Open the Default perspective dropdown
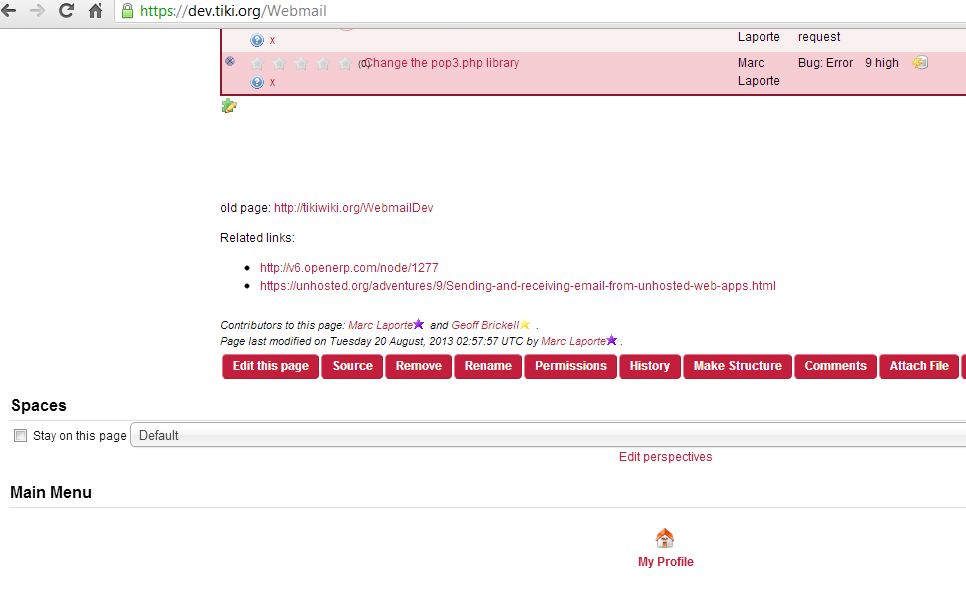966x592 pixels. pos(548,436)
